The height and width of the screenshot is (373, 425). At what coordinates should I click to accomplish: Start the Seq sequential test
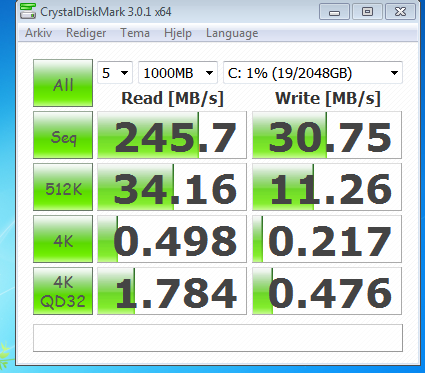tap(63, 135)
